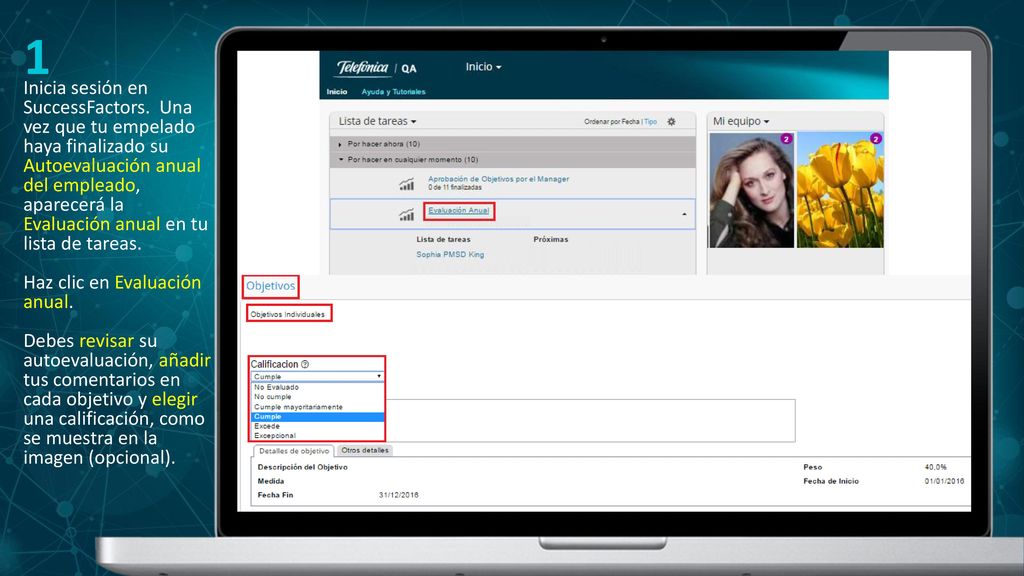Click the Ordenar por Fecha sort option
The width and height of the screenshot is (1024, 576).
coord(612,121)
